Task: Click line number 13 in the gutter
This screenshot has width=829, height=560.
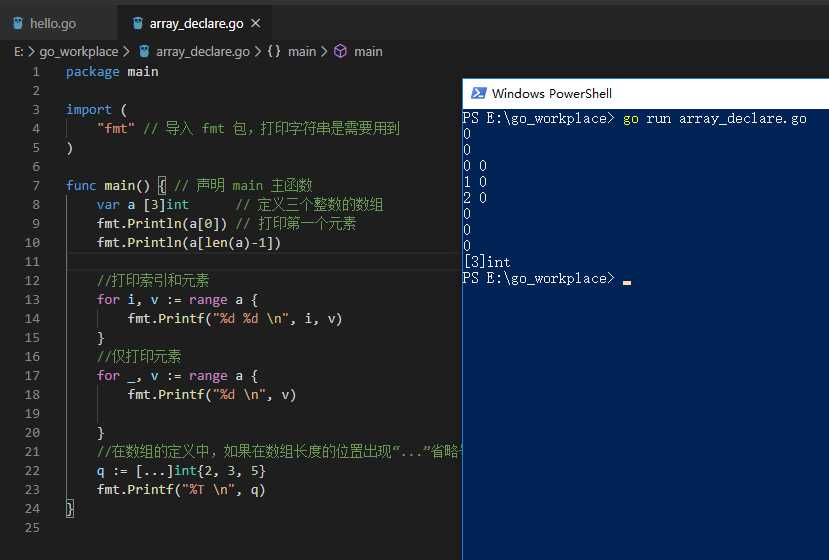Action: coord(32,299)
